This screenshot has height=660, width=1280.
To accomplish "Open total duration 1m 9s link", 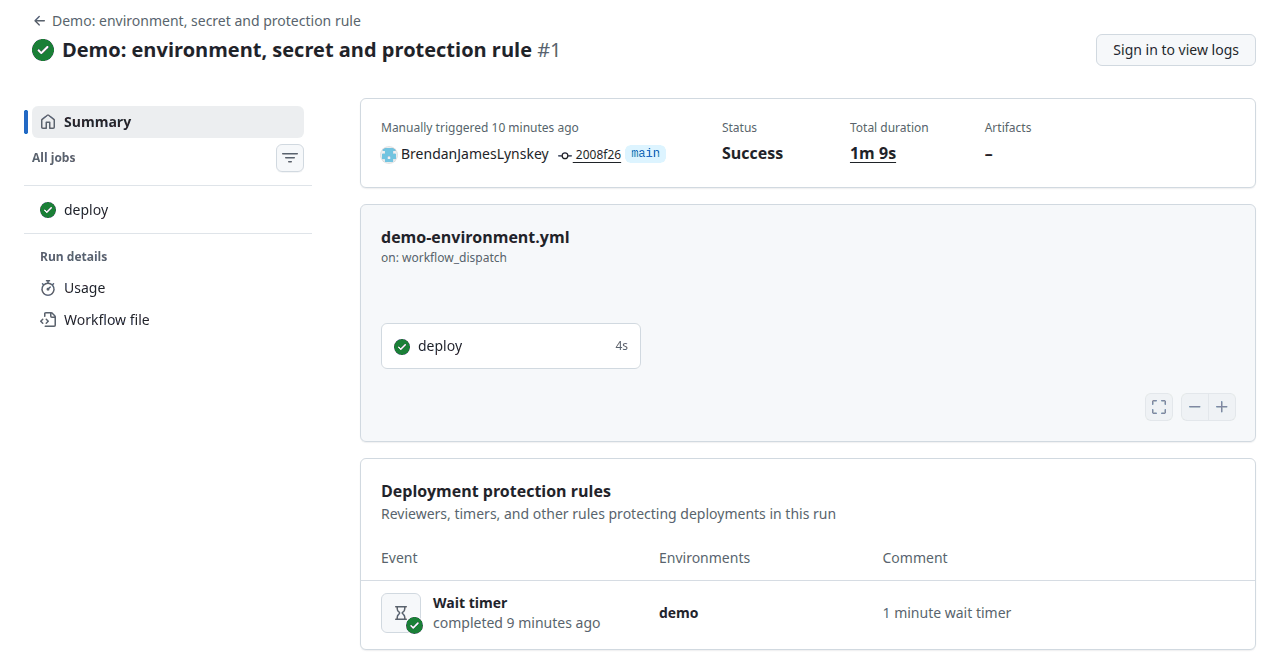I will [873, 154].
